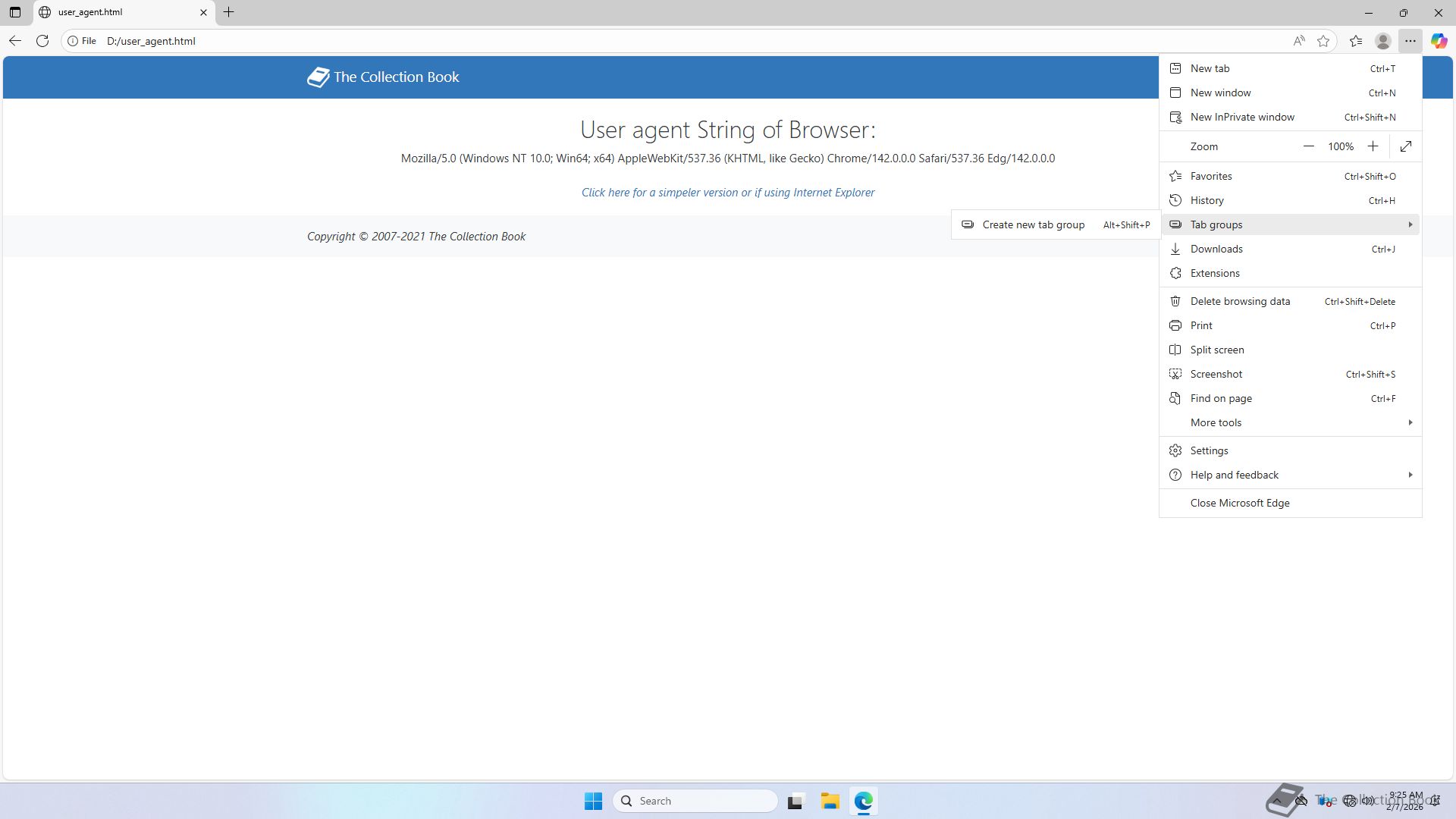Click the new tab plus button
The image size is (1456, 819).
pos(228,12)
